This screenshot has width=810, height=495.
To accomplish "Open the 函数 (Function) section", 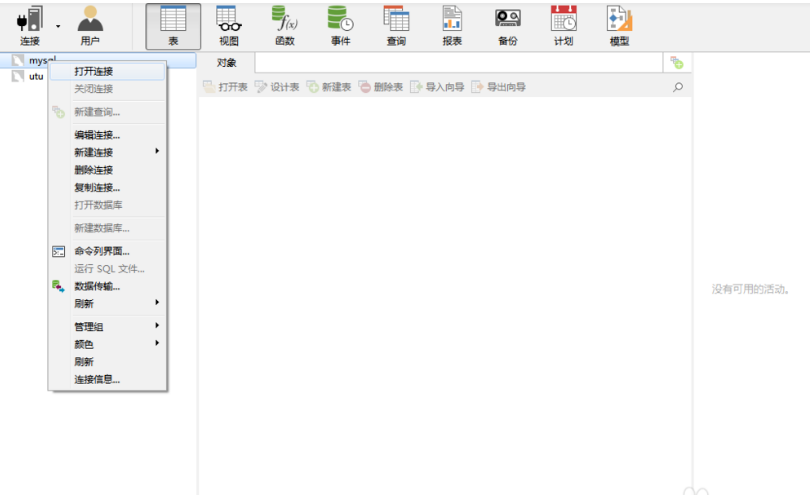I will (285, 26).
